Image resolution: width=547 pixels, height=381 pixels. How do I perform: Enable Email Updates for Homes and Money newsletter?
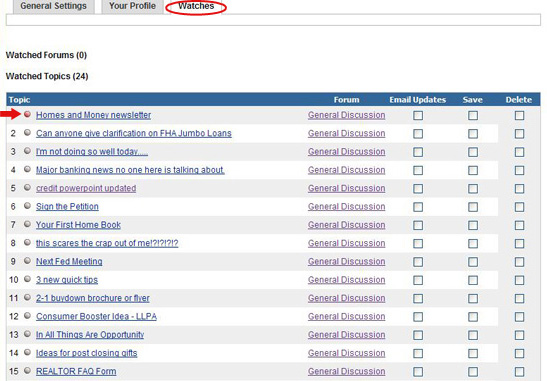click(x=418, y=115)
